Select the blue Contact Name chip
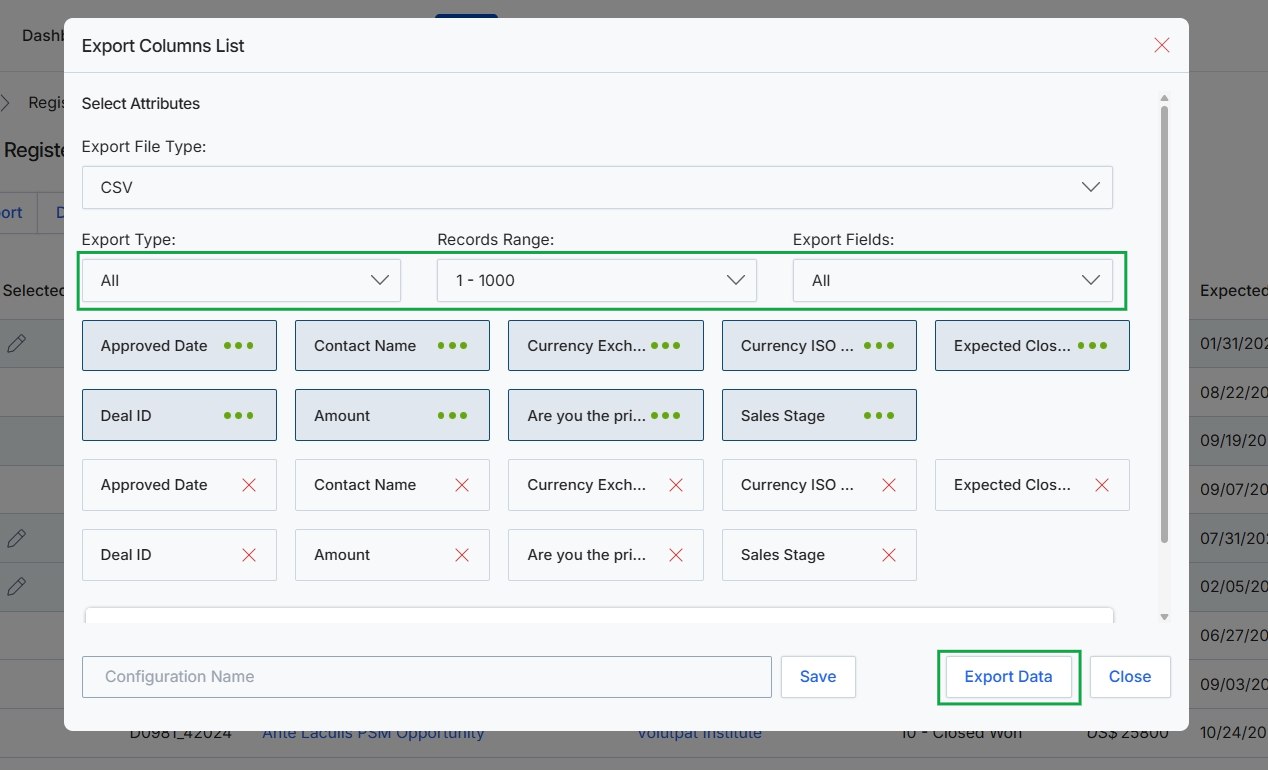The image size is (1268, 770). point(392,345)
